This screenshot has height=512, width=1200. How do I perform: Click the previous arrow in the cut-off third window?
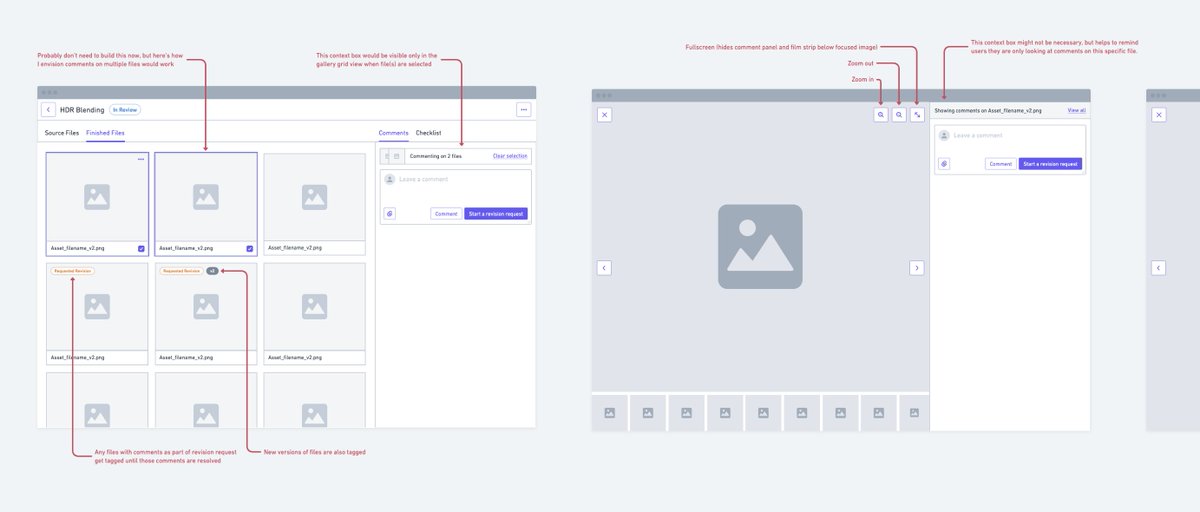1158,267
